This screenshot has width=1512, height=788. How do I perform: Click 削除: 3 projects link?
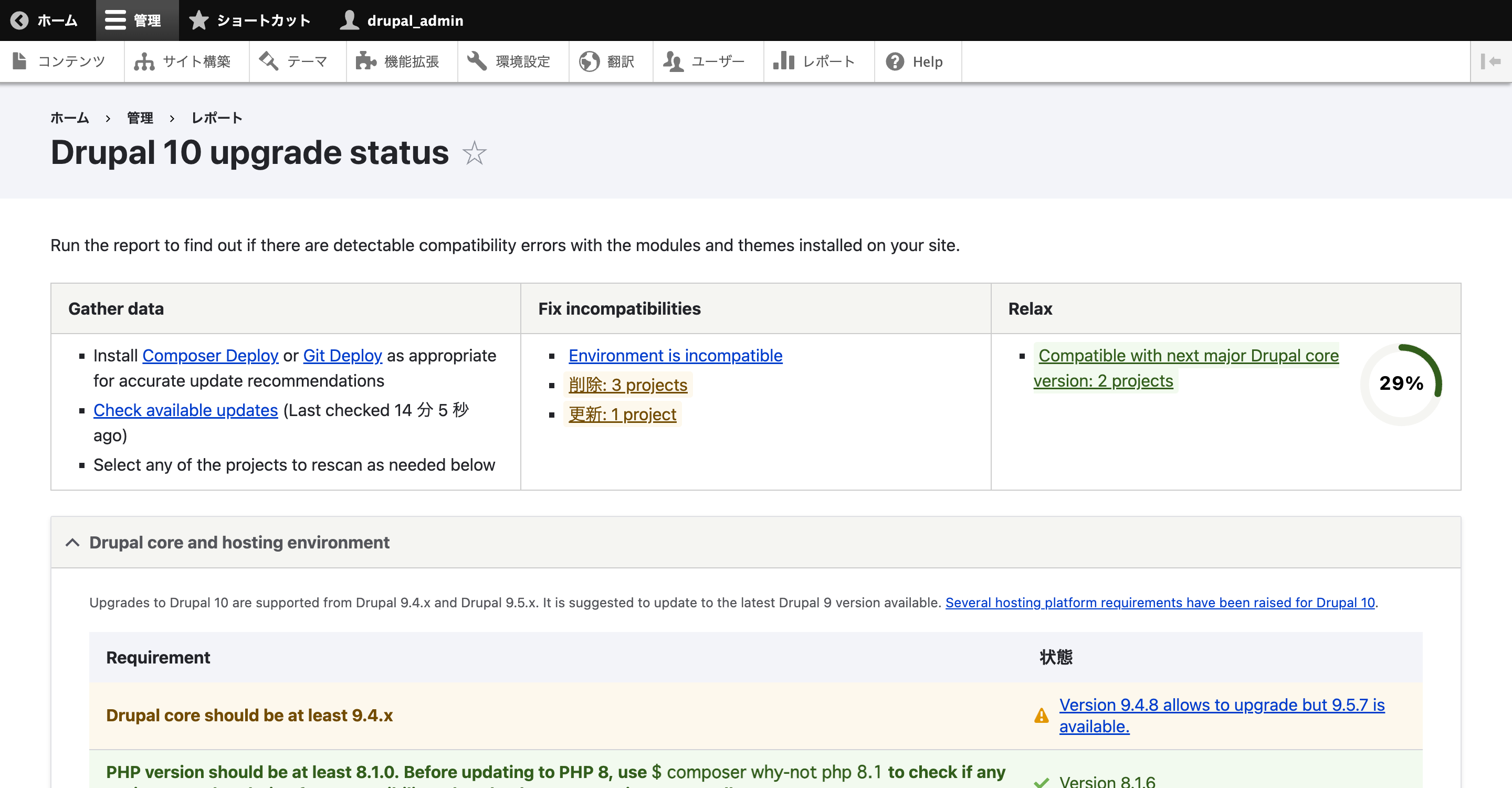point(627,385)
